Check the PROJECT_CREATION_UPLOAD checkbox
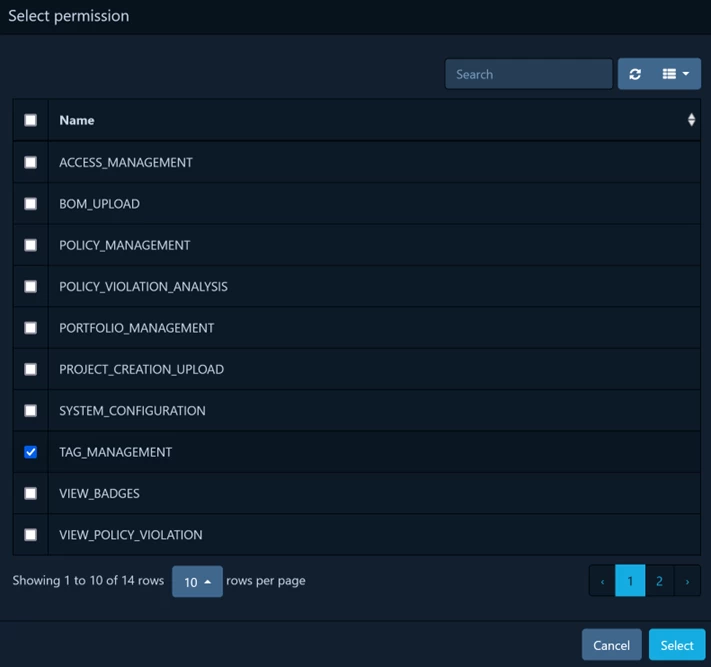Viewport: 711px width, 667px height. pyautogui.click(x=30, y=369)
